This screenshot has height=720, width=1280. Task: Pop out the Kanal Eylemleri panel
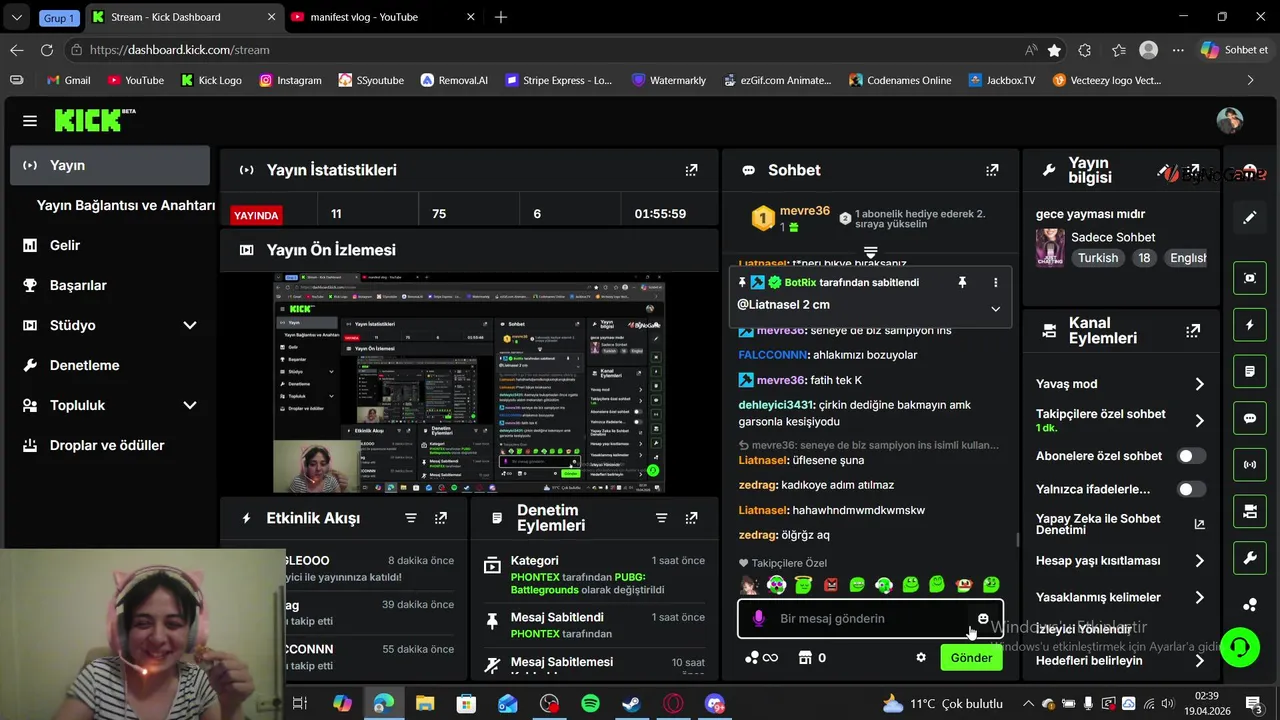(1193, 331)
